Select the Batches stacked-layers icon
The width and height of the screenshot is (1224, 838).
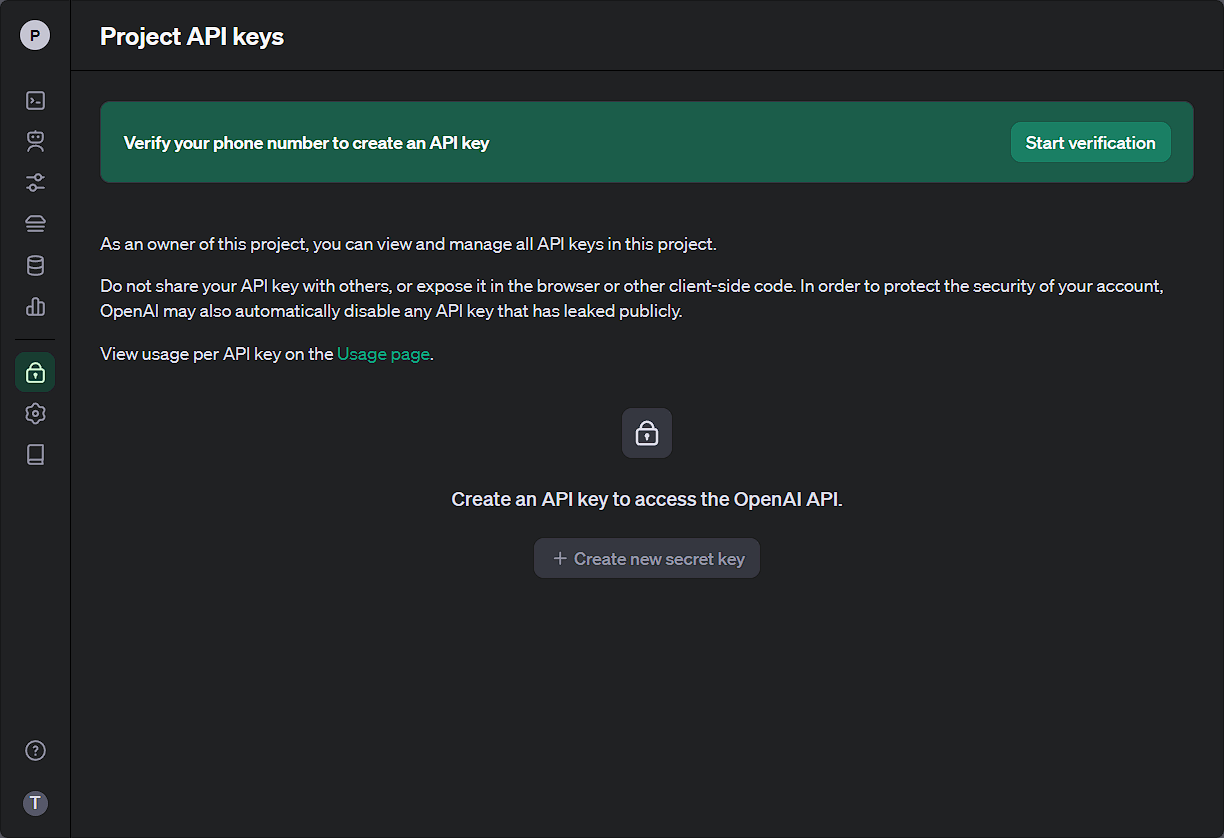(35, 224)
